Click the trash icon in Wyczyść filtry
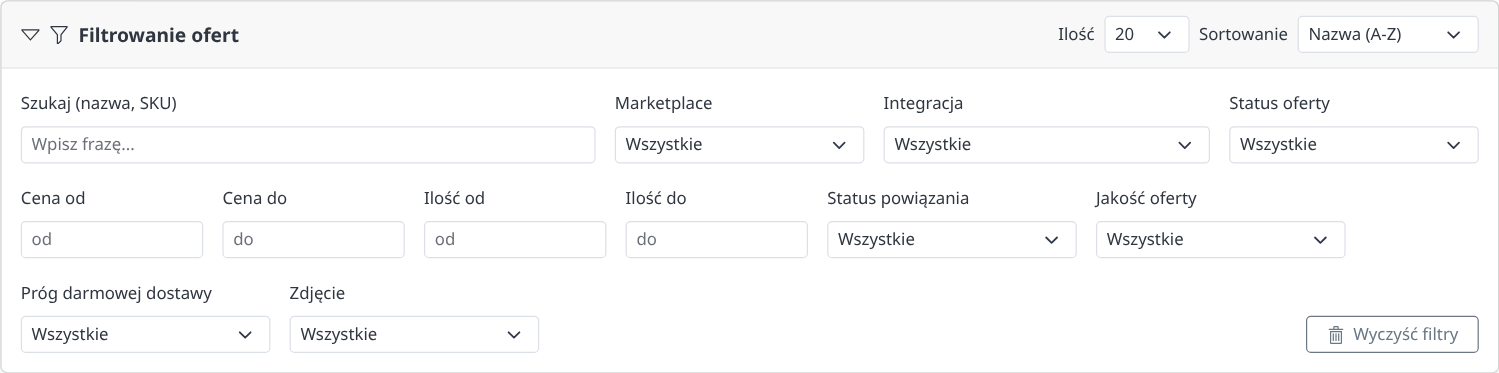The image size is (1499, 373). coord(1335,335)
